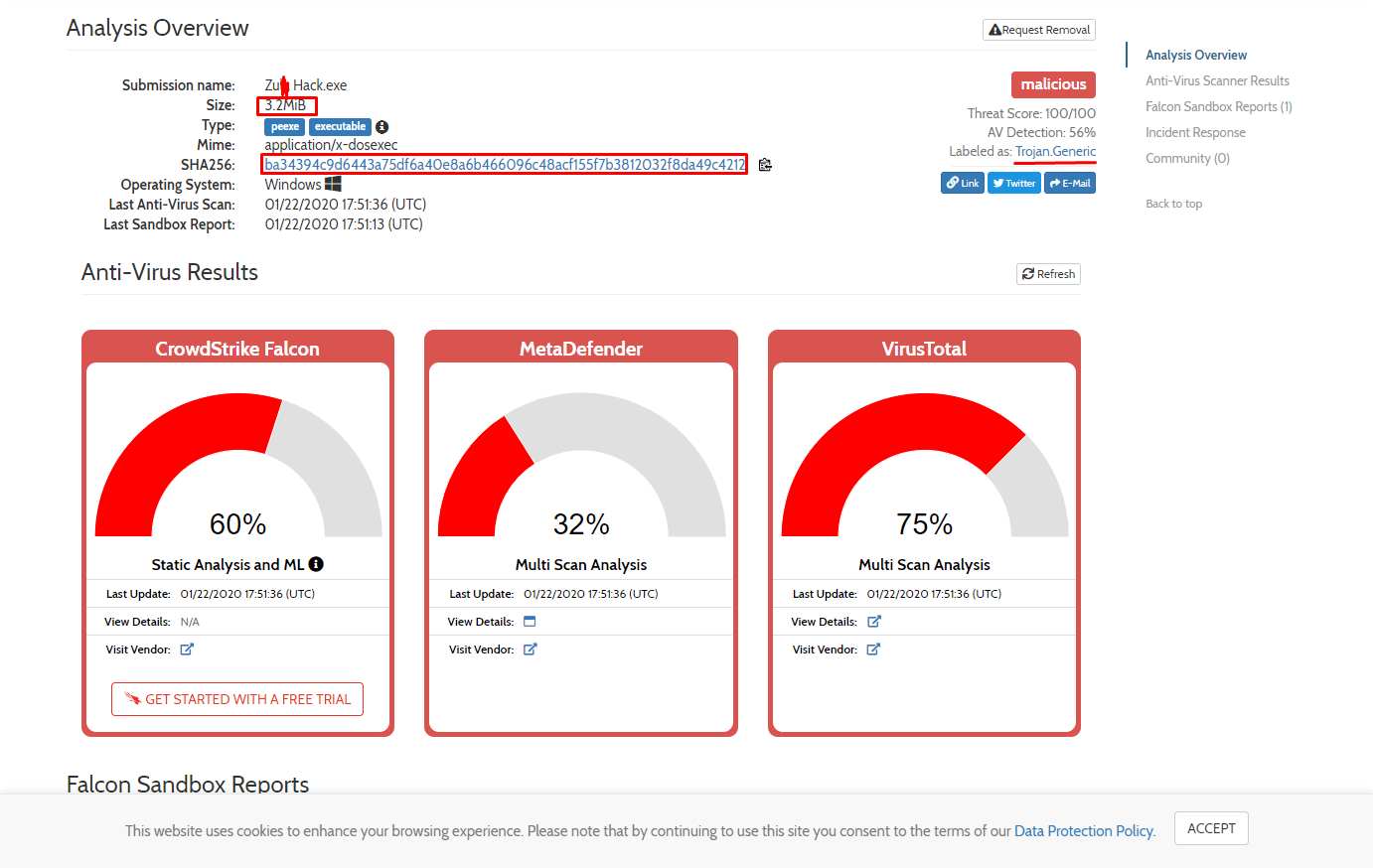This screenshot has height=868, width=1373.
Task: Click Multi Scan Analysis label in VirusTotal card
Action: coord(924,564)
